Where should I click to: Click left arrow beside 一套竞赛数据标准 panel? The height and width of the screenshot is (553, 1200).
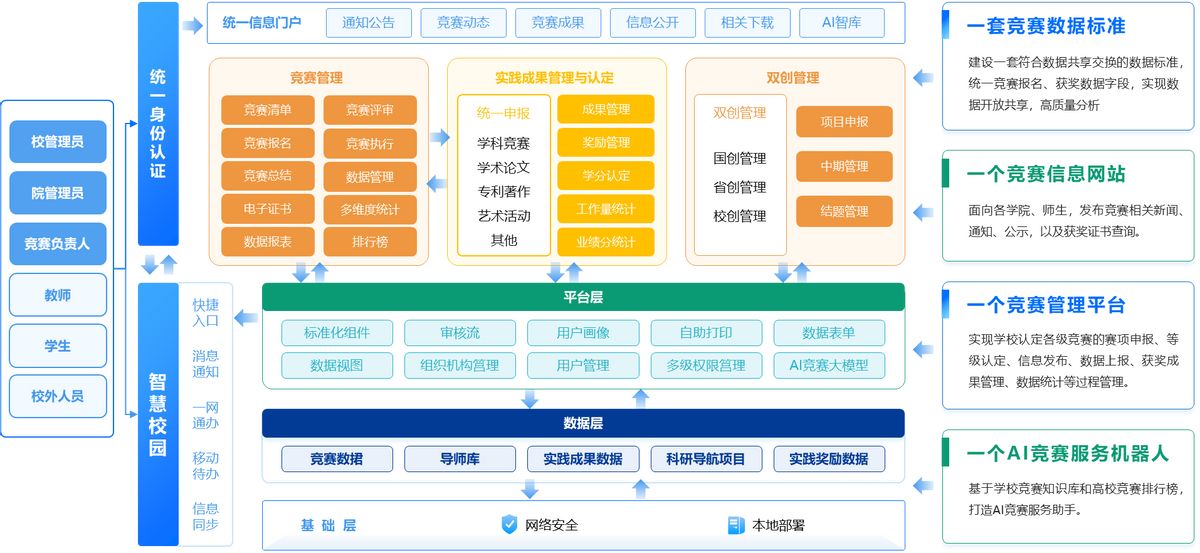(x=923, y=78)
